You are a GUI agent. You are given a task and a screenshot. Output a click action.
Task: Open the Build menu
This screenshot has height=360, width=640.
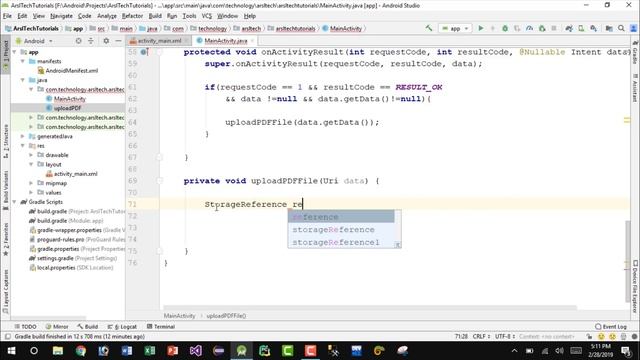click(x=155, y=16)
